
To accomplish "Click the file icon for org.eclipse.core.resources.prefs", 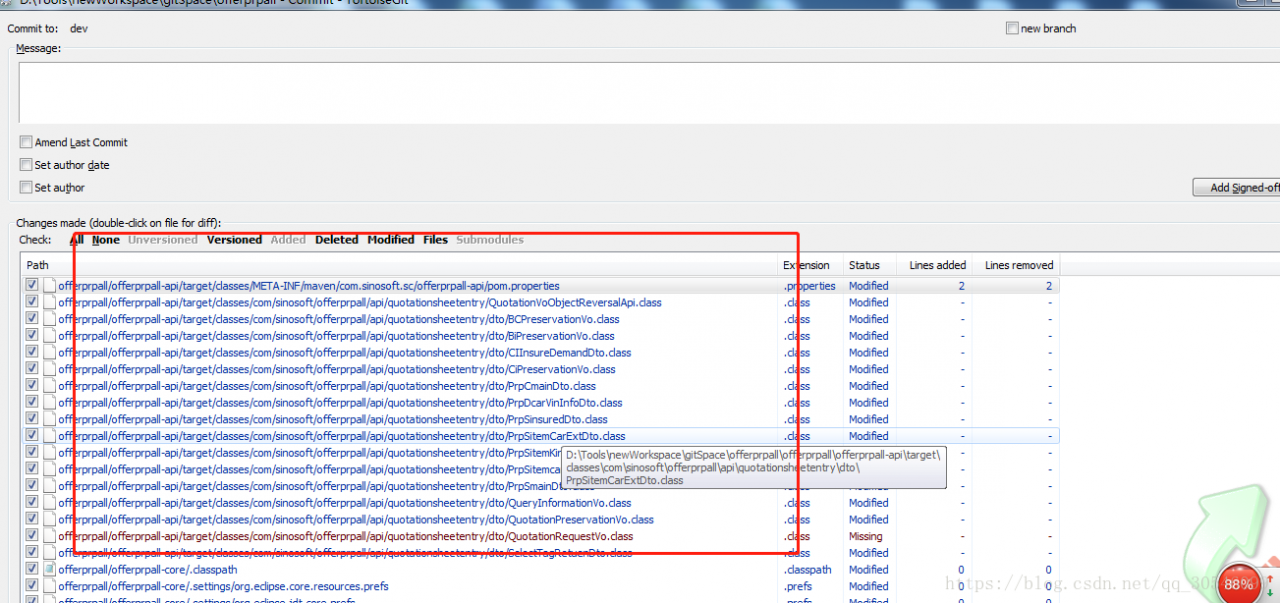I will [x=49, y=586].
